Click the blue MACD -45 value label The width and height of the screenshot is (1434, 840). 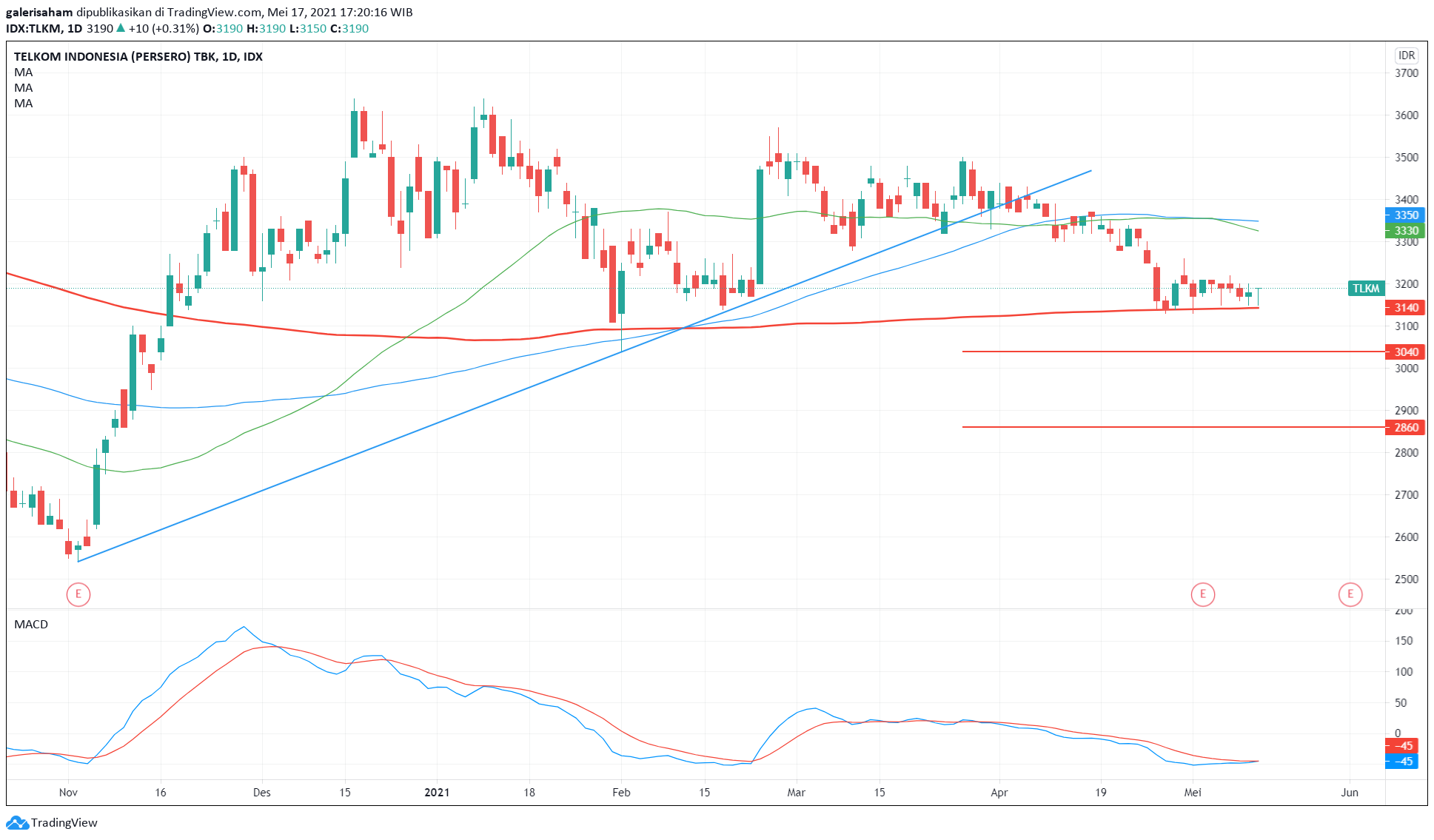[x=1401, y=762]
